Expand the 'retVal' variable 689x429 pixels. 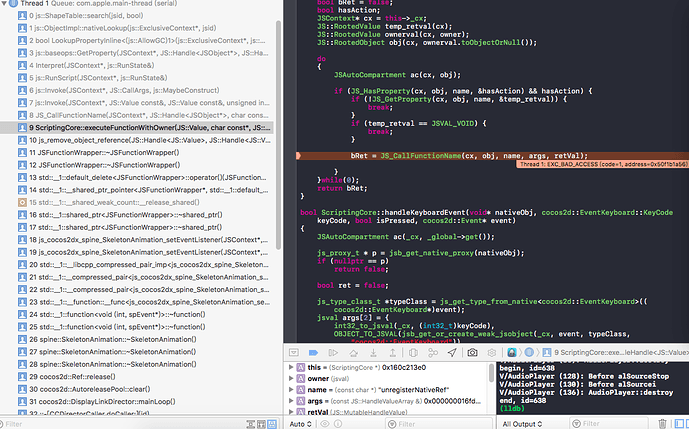click(290, 412)
